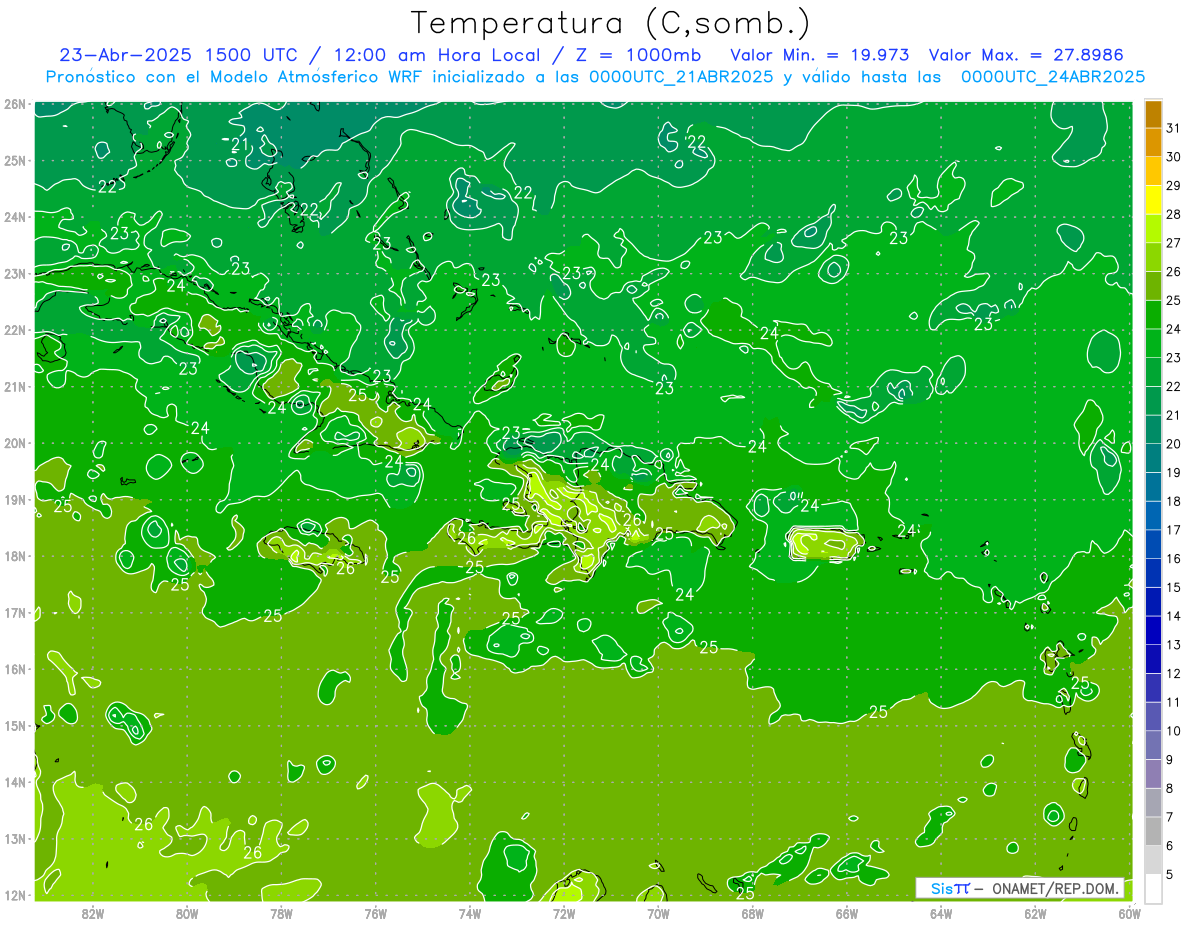Pick the legend swatch between 29 and 30
Viewport: 1200px width, 927px height.
[1153, 172]
